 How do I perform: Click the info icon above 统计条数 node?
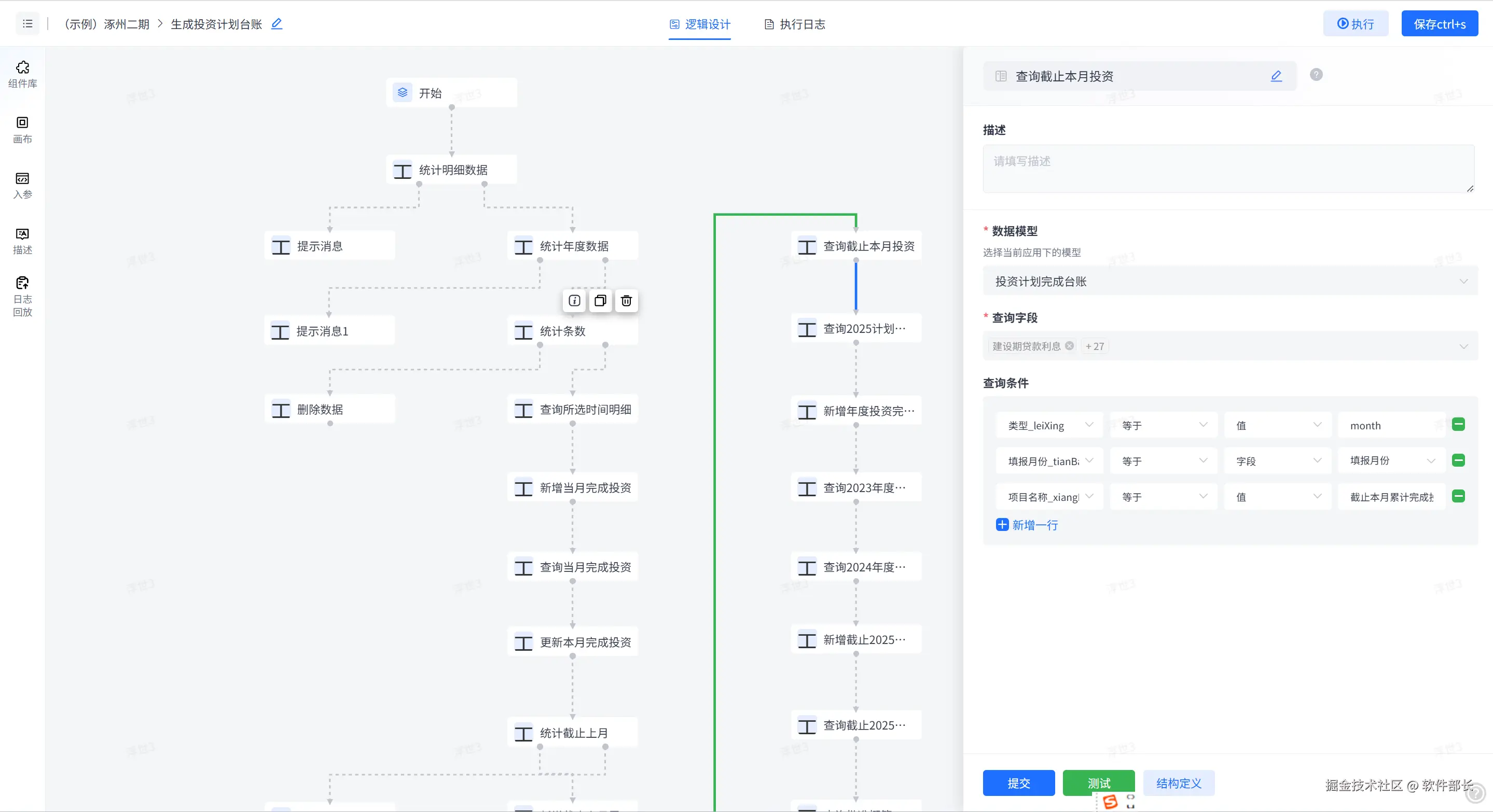coord(574,301)
